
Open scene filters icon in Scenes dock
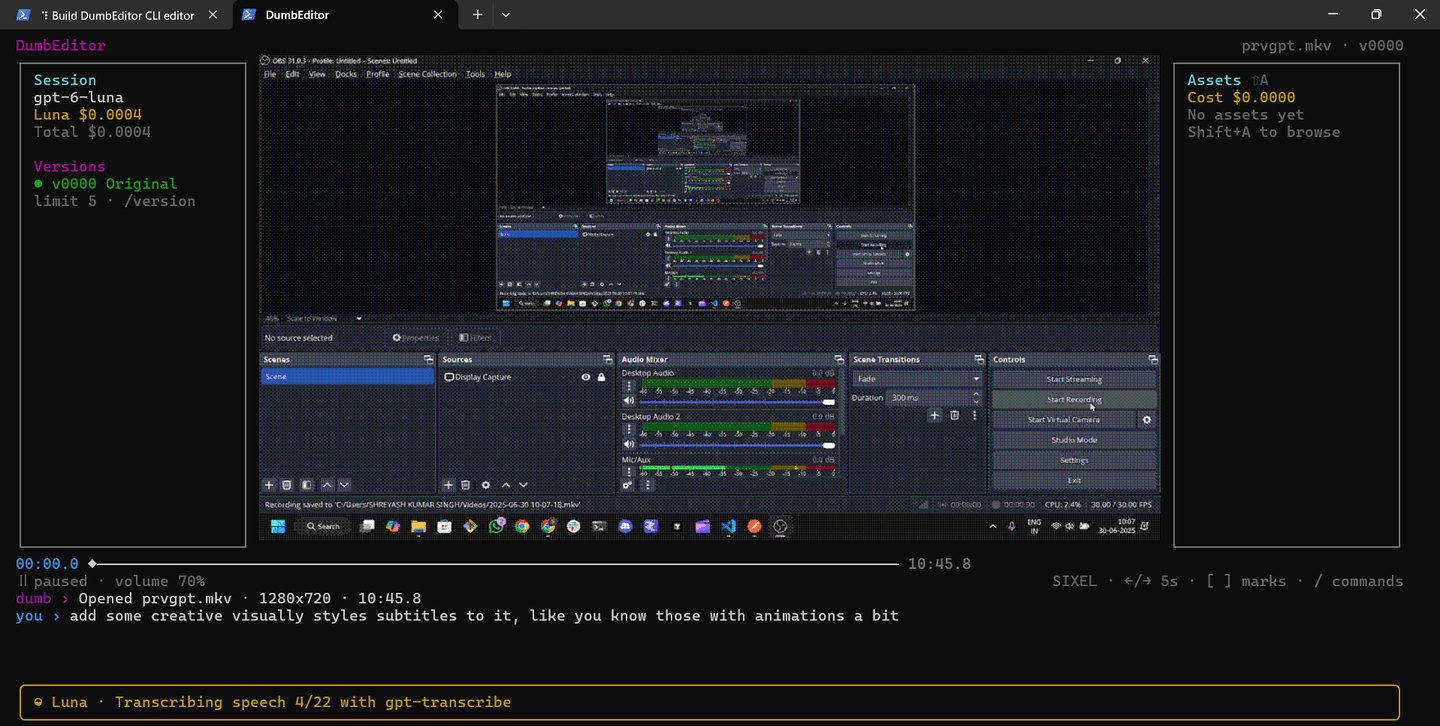click(307, 485)
